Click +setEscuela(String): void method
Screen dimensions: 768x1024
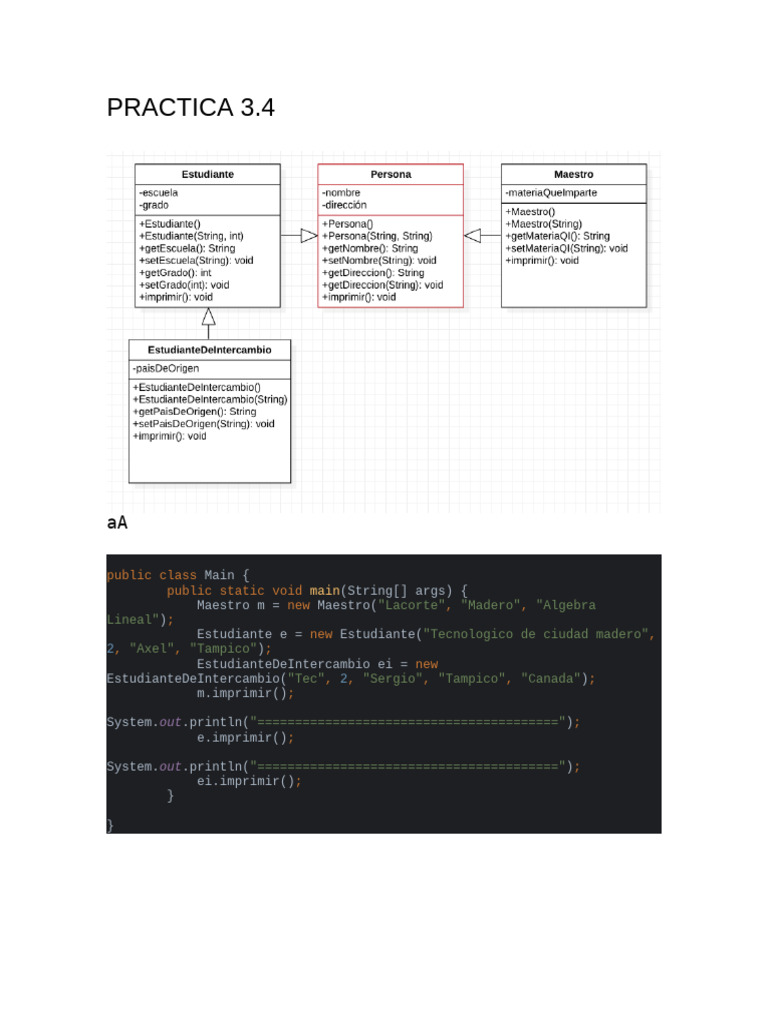196,261
